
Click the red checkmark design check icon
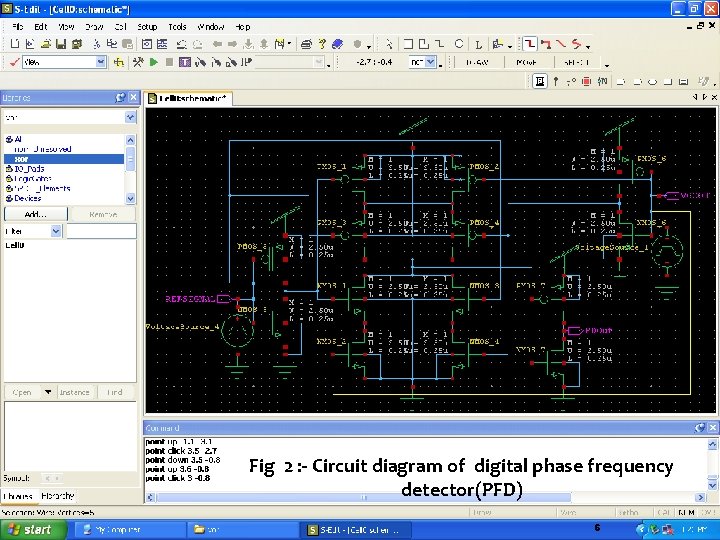(x=13, y=62)
